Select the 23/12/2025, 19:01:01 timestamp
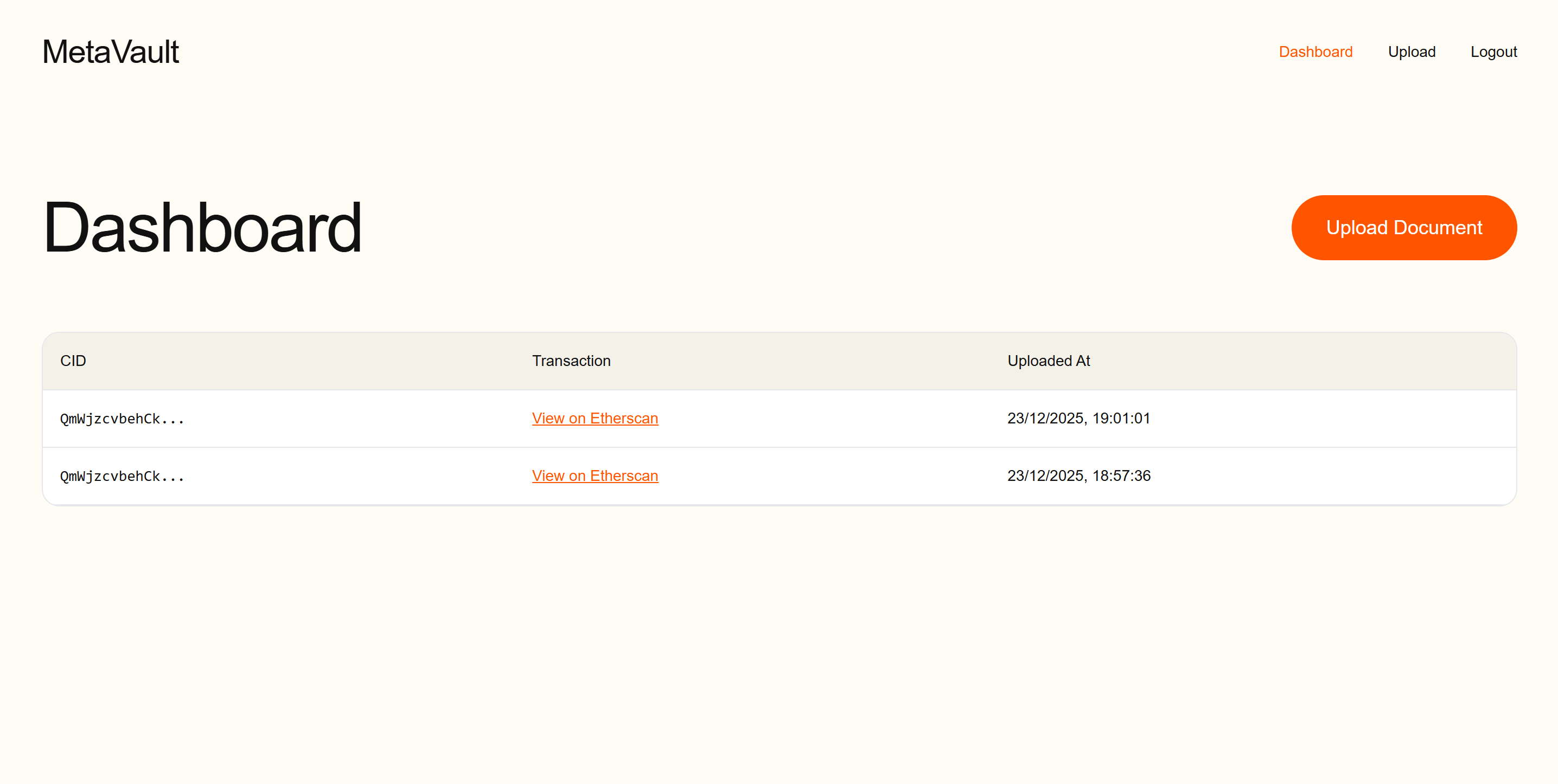 click(1079, 418)
